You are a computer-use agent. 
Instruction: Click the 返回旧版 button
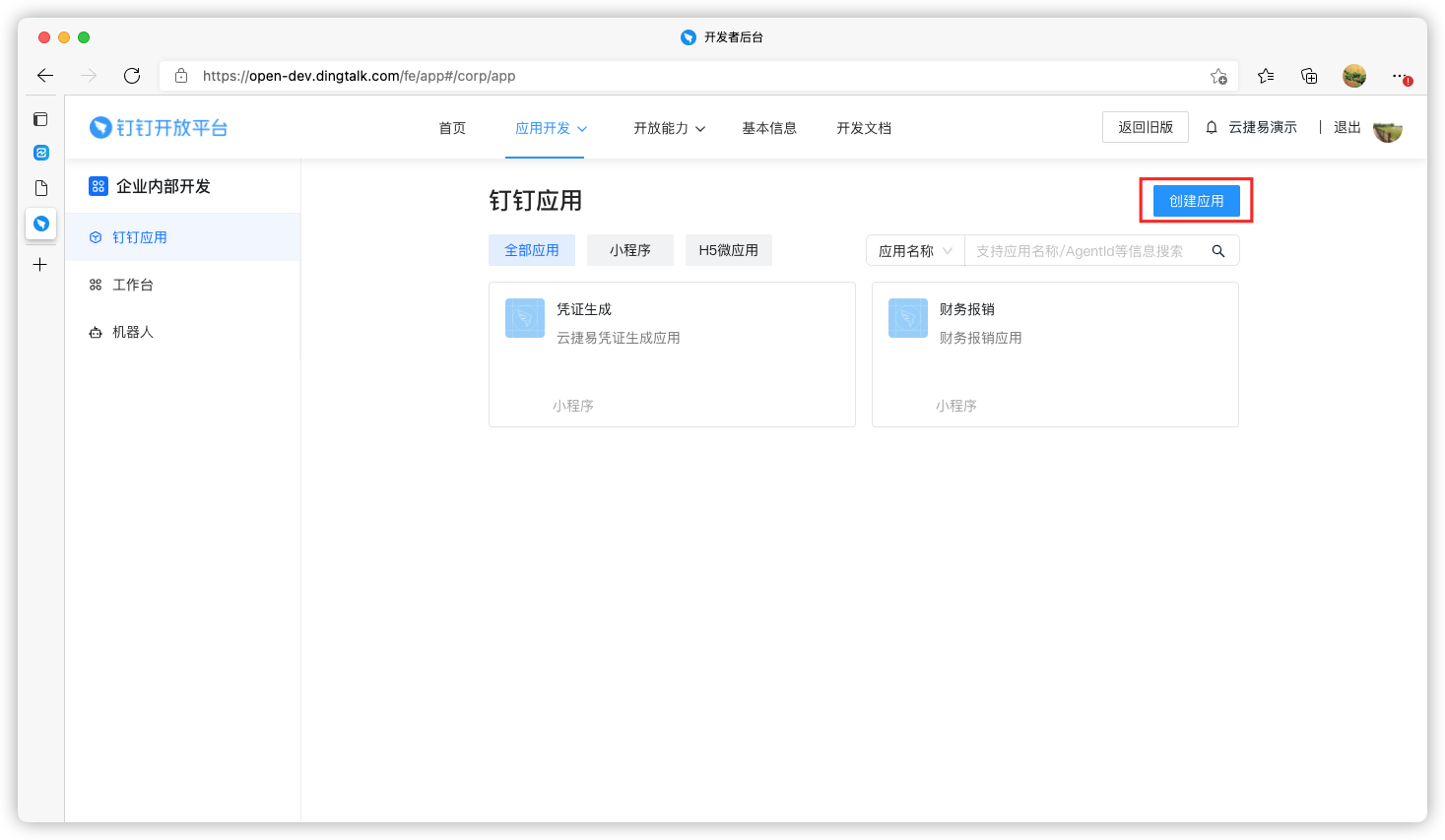point(1146,127)
